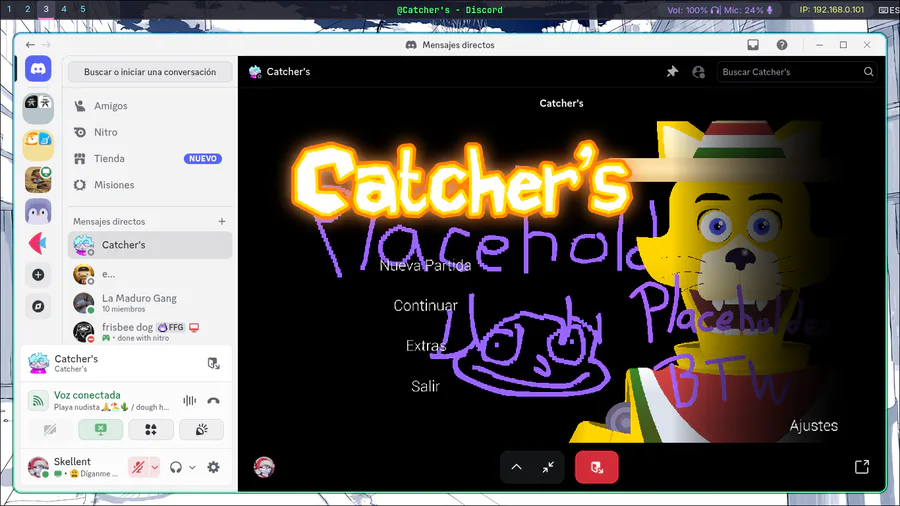Open the purple penguin server icon

tap(38, 212)
